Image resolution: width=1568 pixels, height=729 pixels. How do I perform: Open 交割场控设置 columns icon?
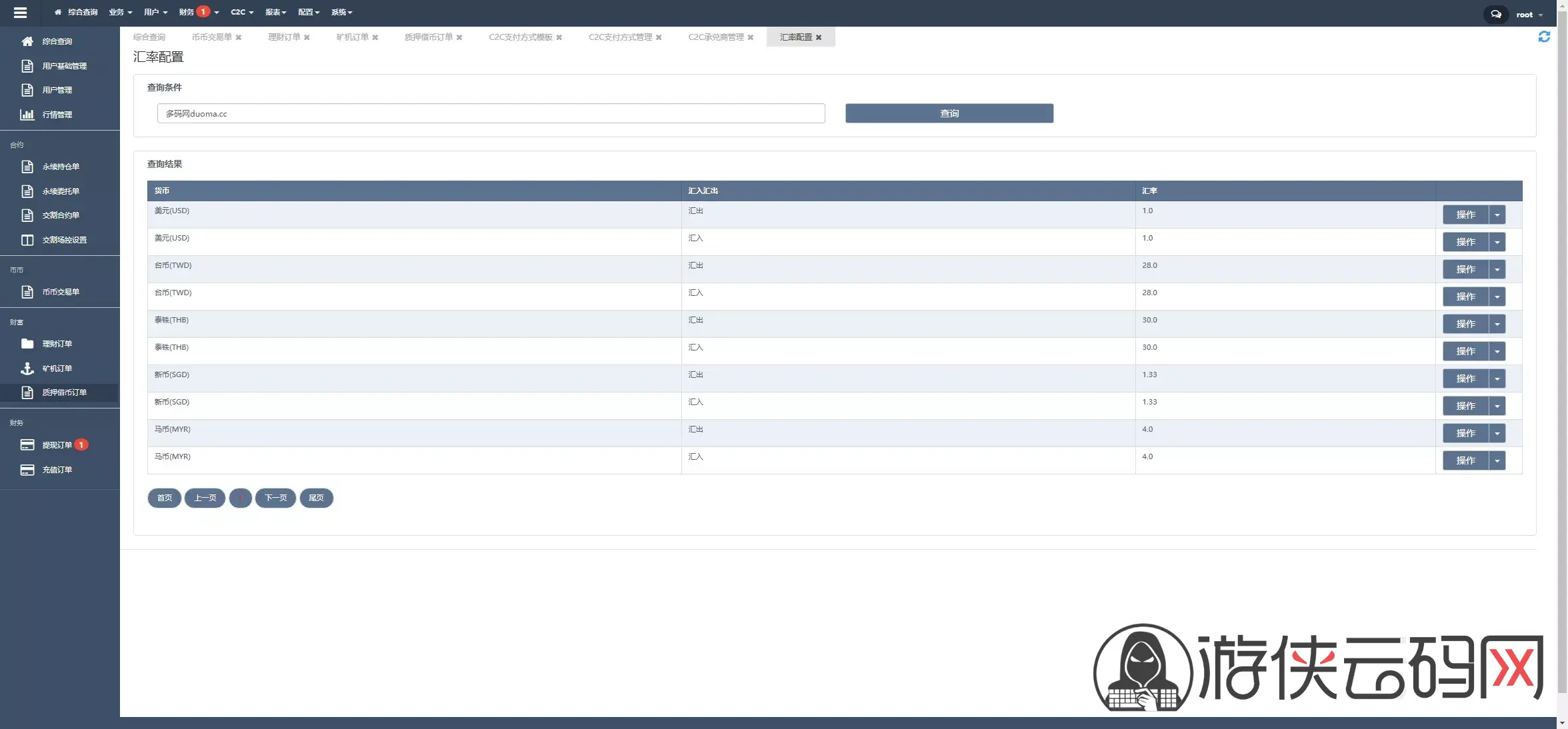click(27, 240)
